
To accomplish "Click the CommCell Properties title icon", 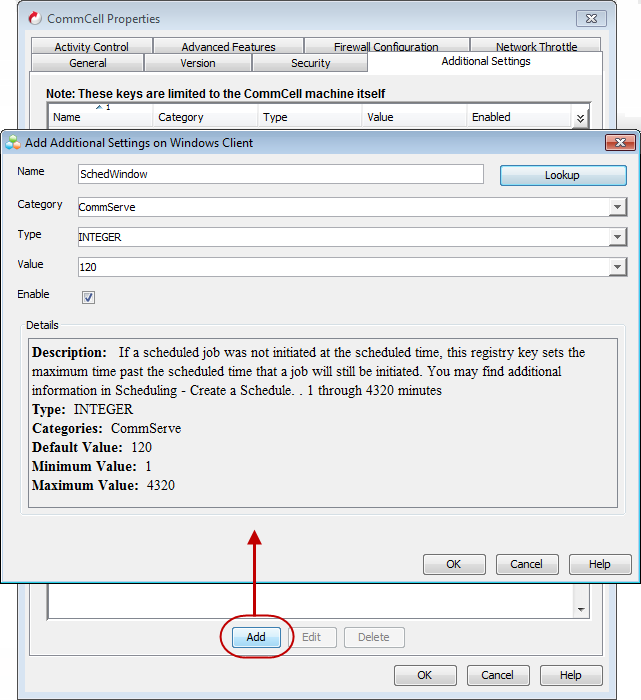I will pos(35,18).
